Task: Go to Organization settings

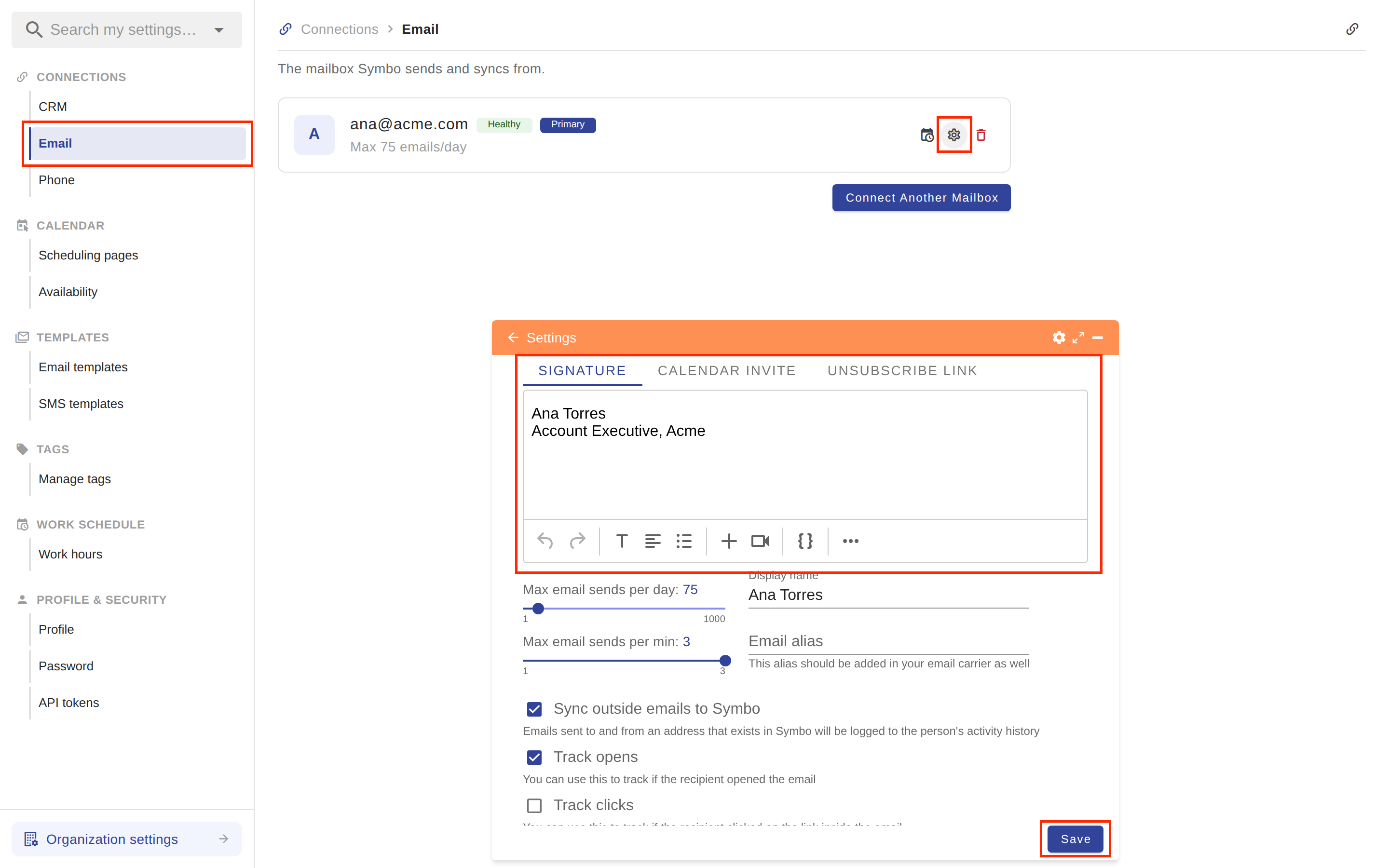Action: pos(127,839)
